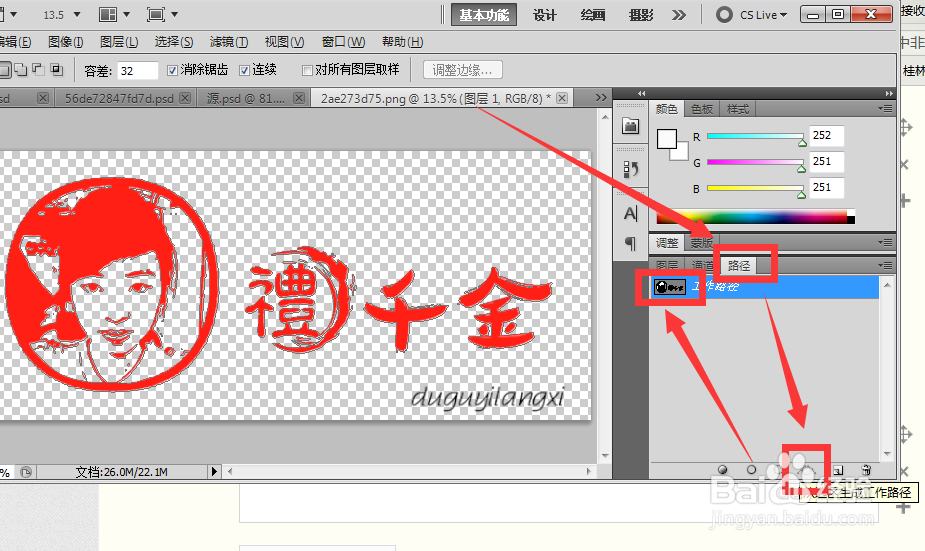This screenshot has width=925, height=551.
Task: Click the Create new path icon
Action: click(x=838, y=470)
